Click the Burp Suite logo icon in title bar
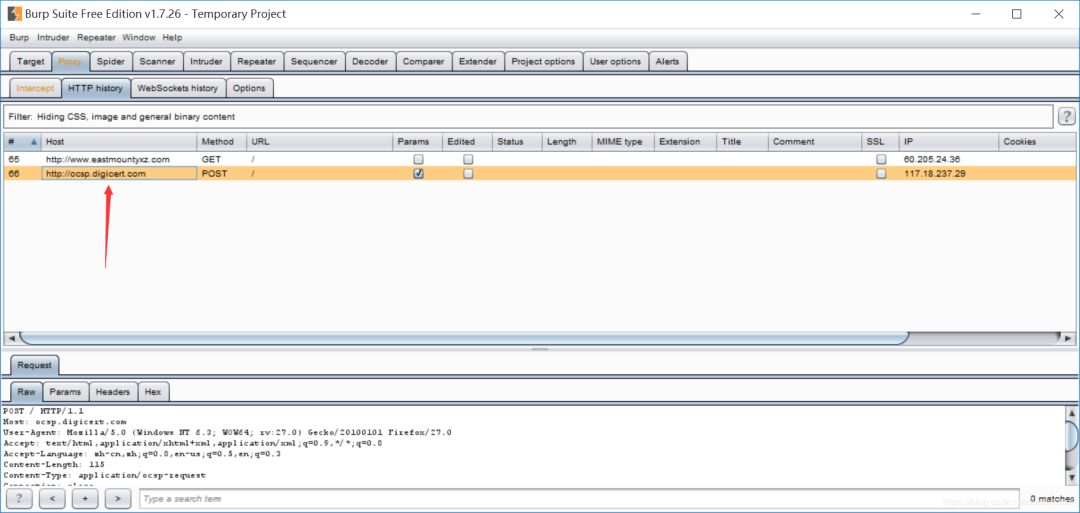Image resolution: width=1080 pixels, height=513 pixels. 14,14
